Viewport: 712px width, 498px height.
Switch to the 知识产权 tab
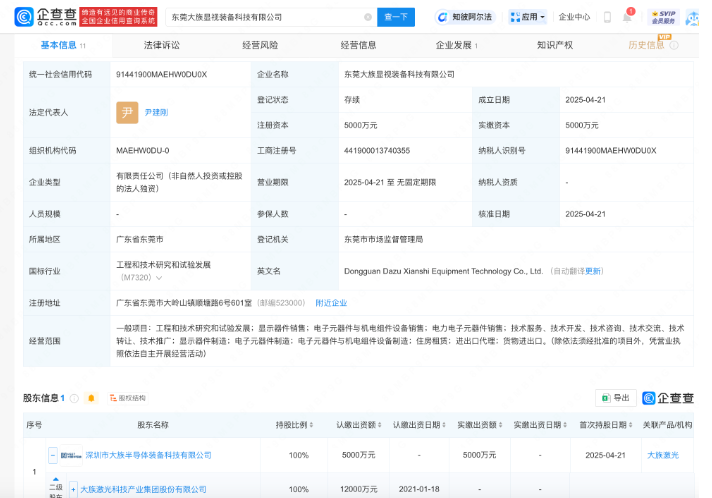click(x=555, y=45)
